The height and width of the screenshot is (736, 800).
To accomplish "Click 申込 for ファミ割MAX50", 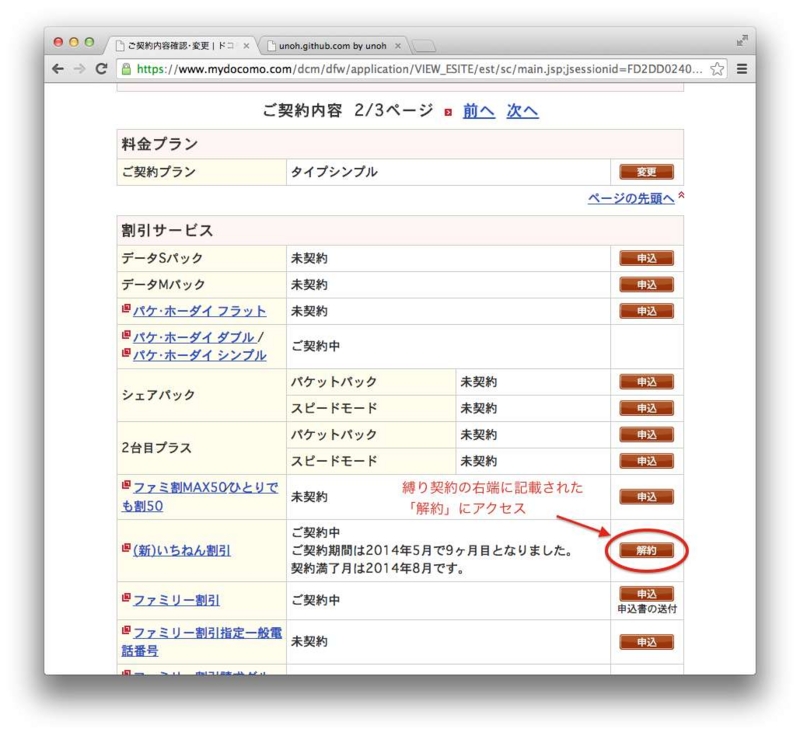I will 646,497.
